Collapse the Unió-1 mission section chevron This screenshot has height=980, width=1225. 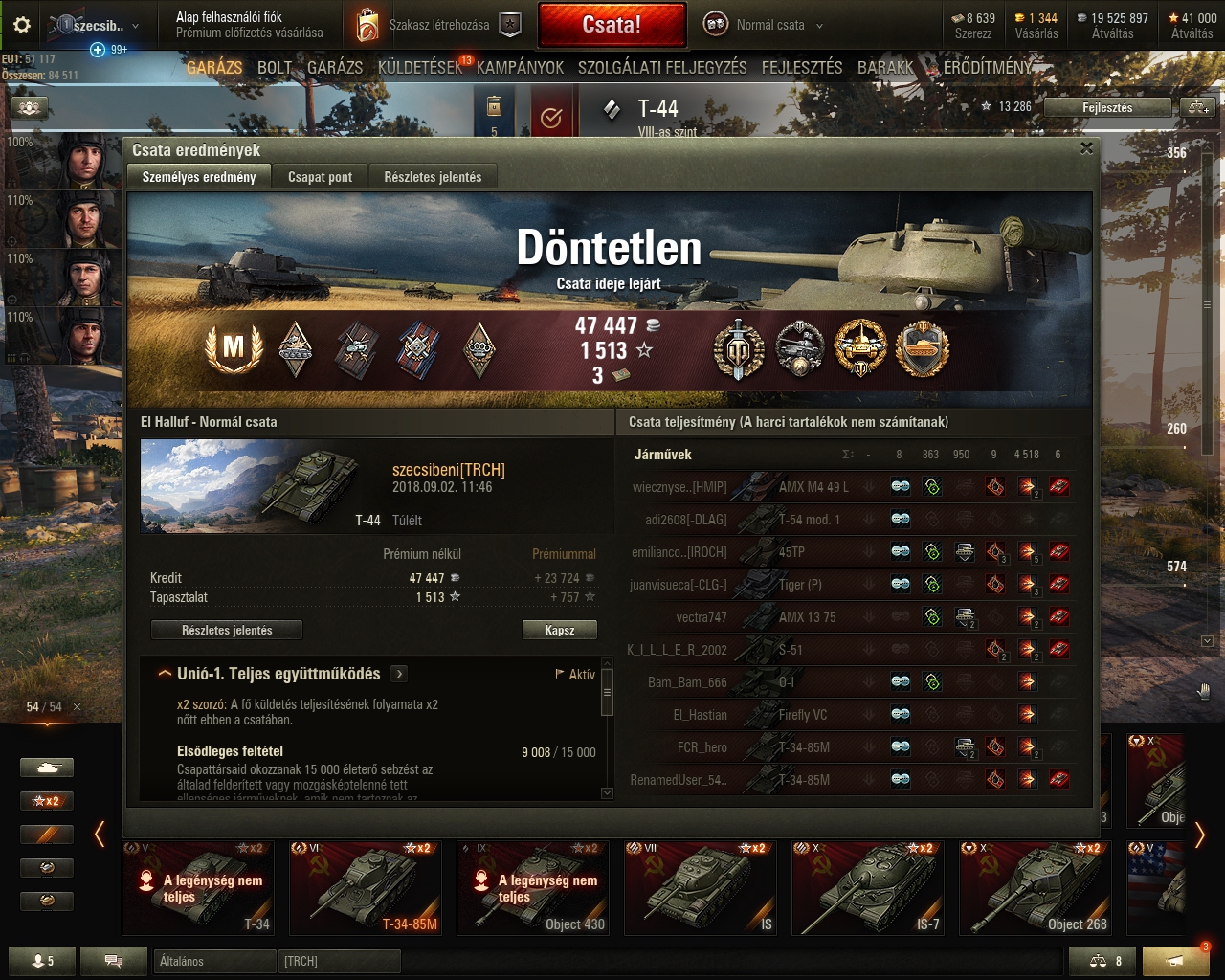click(x=165, y=674)
